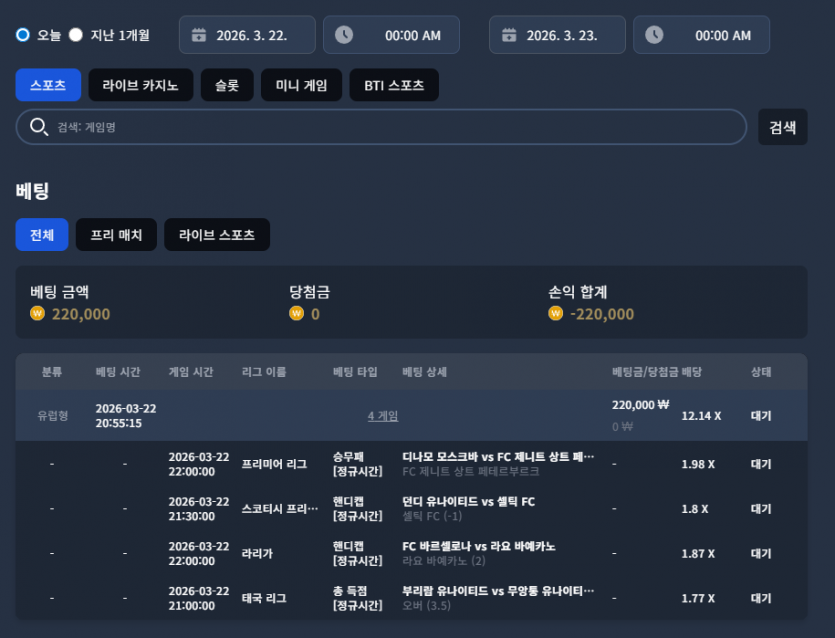Select the 지난 1개월 radio button
835x638 pixels.
[x=76, y=35]
